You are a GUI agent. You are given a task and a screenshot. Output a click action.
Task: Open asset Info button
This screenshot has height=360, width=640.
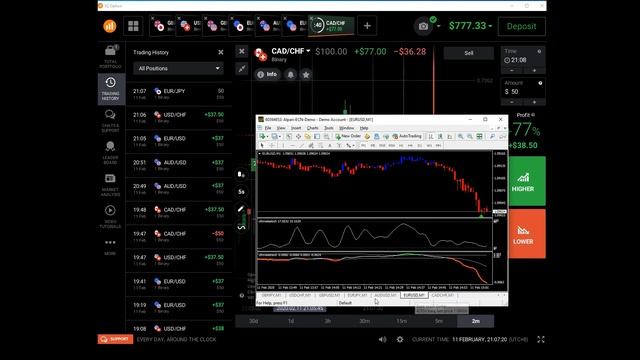click(268, 75)
